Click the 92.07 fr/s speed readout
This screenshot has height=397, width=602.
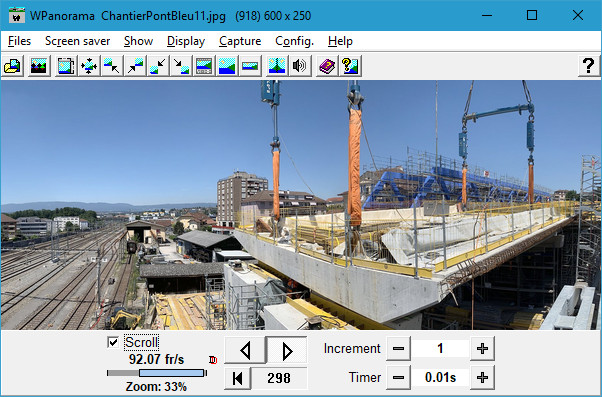pos(157,359)
